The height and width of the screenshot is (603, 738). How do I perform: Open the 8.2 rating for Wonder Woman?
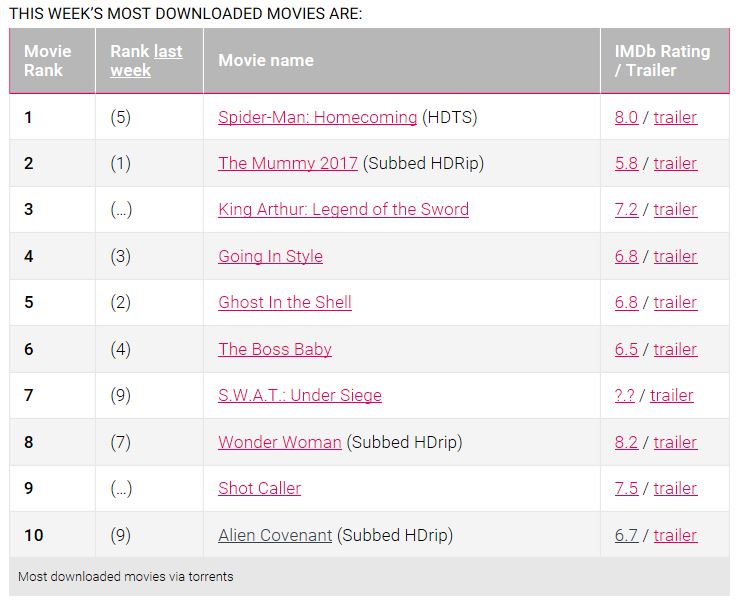point(626,442)
